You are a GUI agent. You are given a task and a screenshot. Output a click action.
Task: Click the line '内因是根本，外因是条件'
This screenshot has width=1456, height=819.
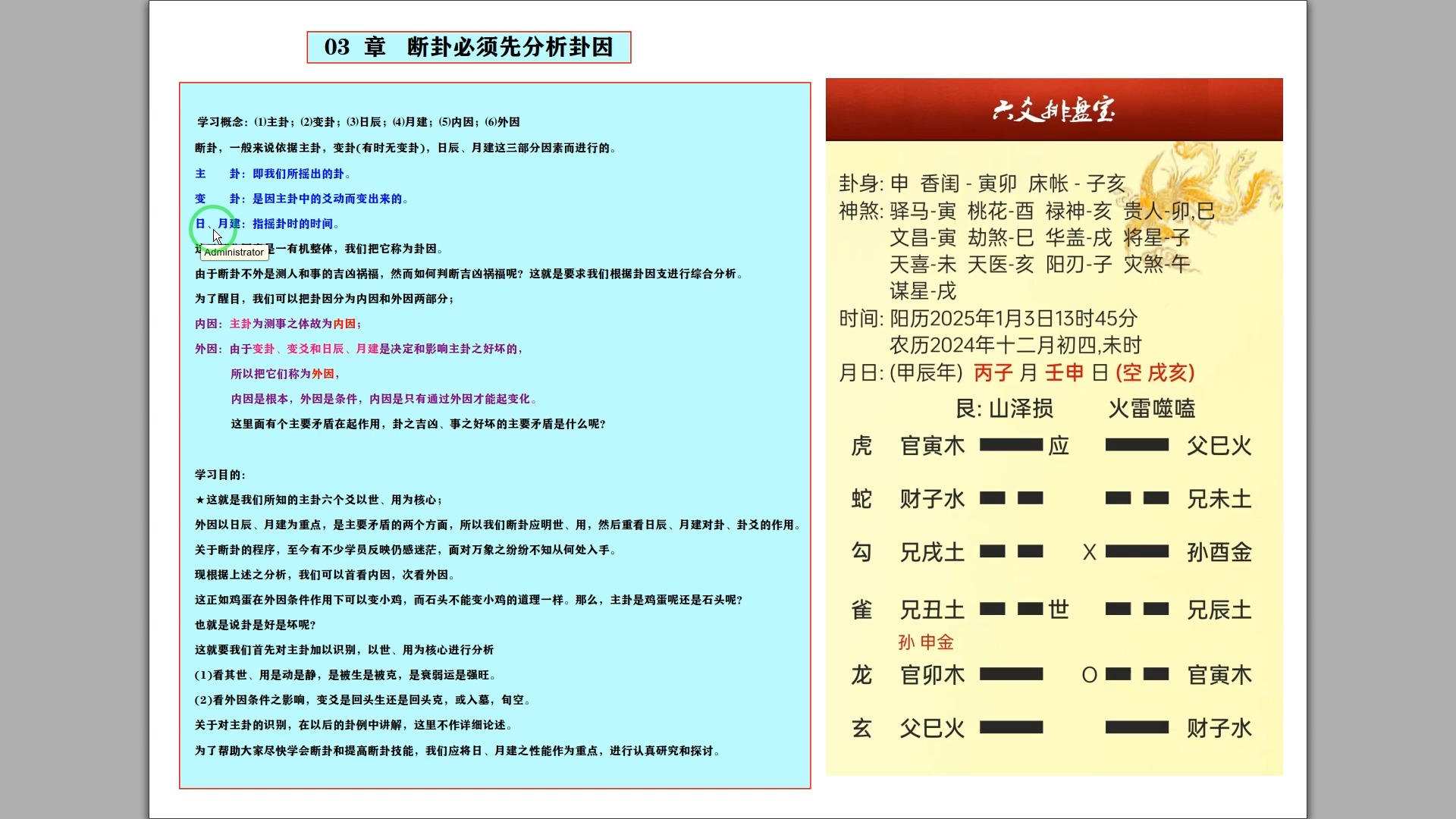pos(384,399)
